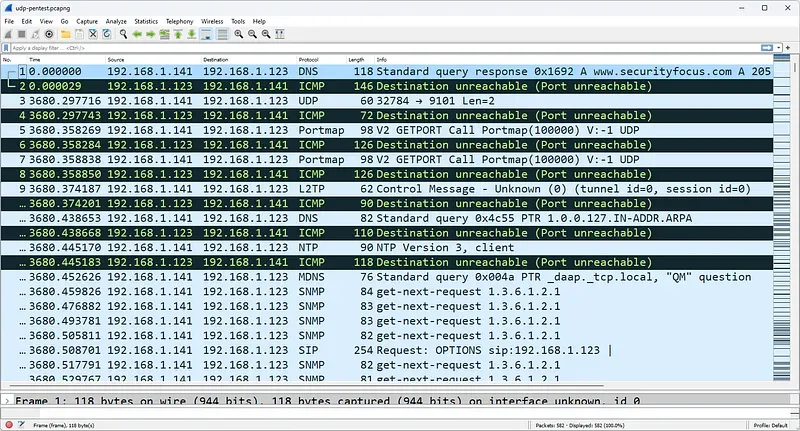
Task: Sort by the Info column header
Action: [573, 60]
